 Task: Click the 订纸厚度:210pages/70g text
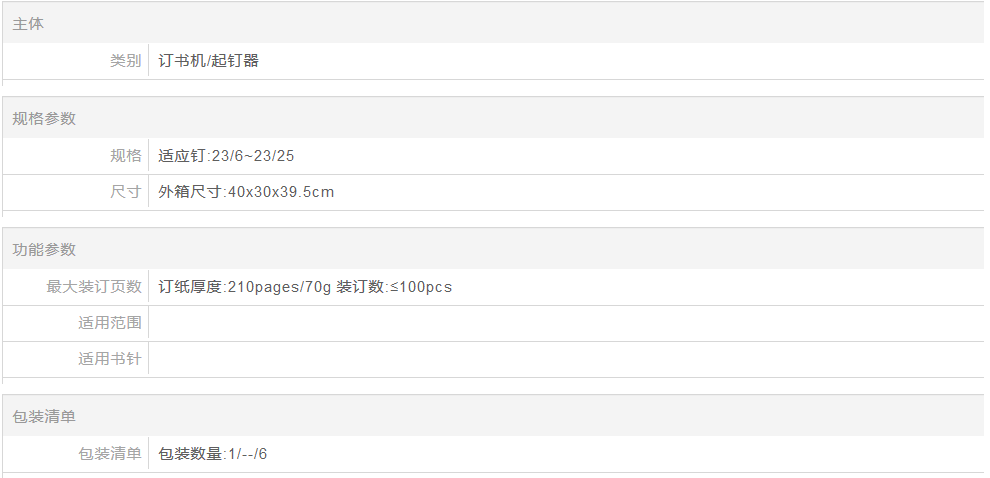click(243, 287)
